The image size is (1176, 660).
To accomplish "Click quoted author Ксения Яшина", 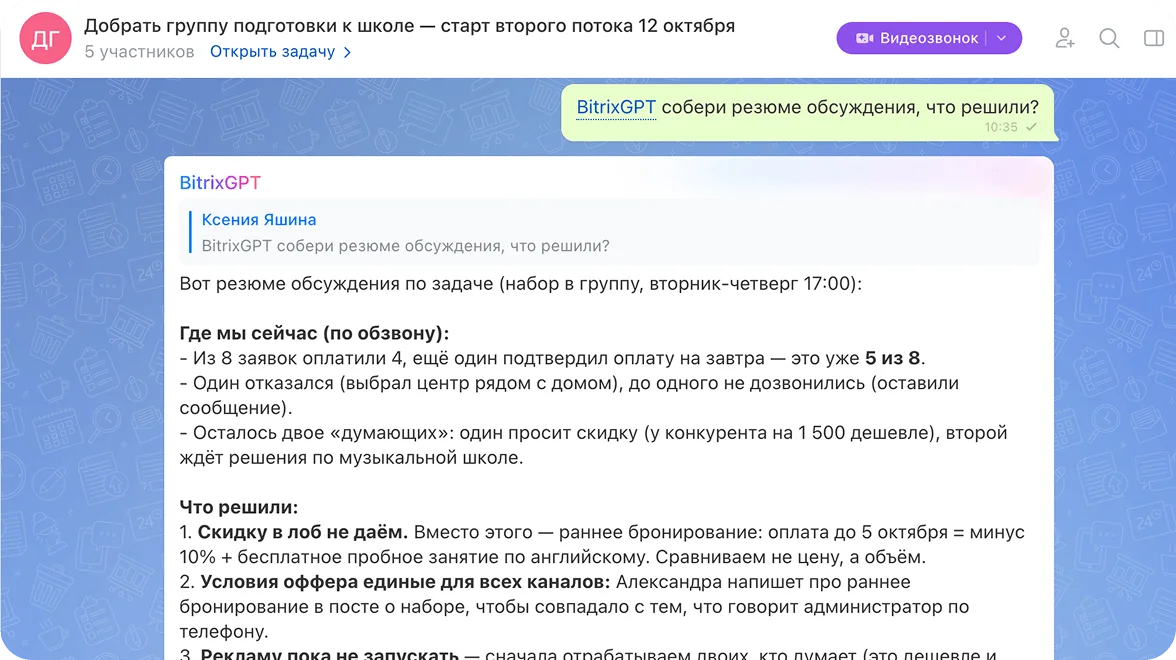I will (x=259, y=220).
